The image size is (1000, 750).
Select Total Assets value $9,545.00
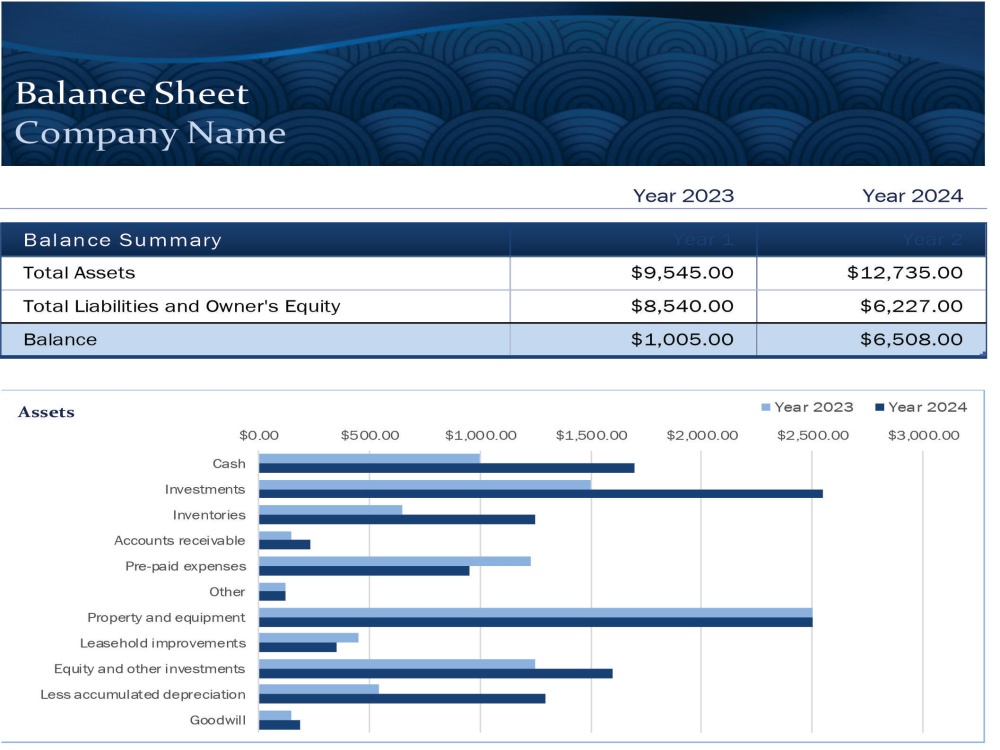[682, 273]
